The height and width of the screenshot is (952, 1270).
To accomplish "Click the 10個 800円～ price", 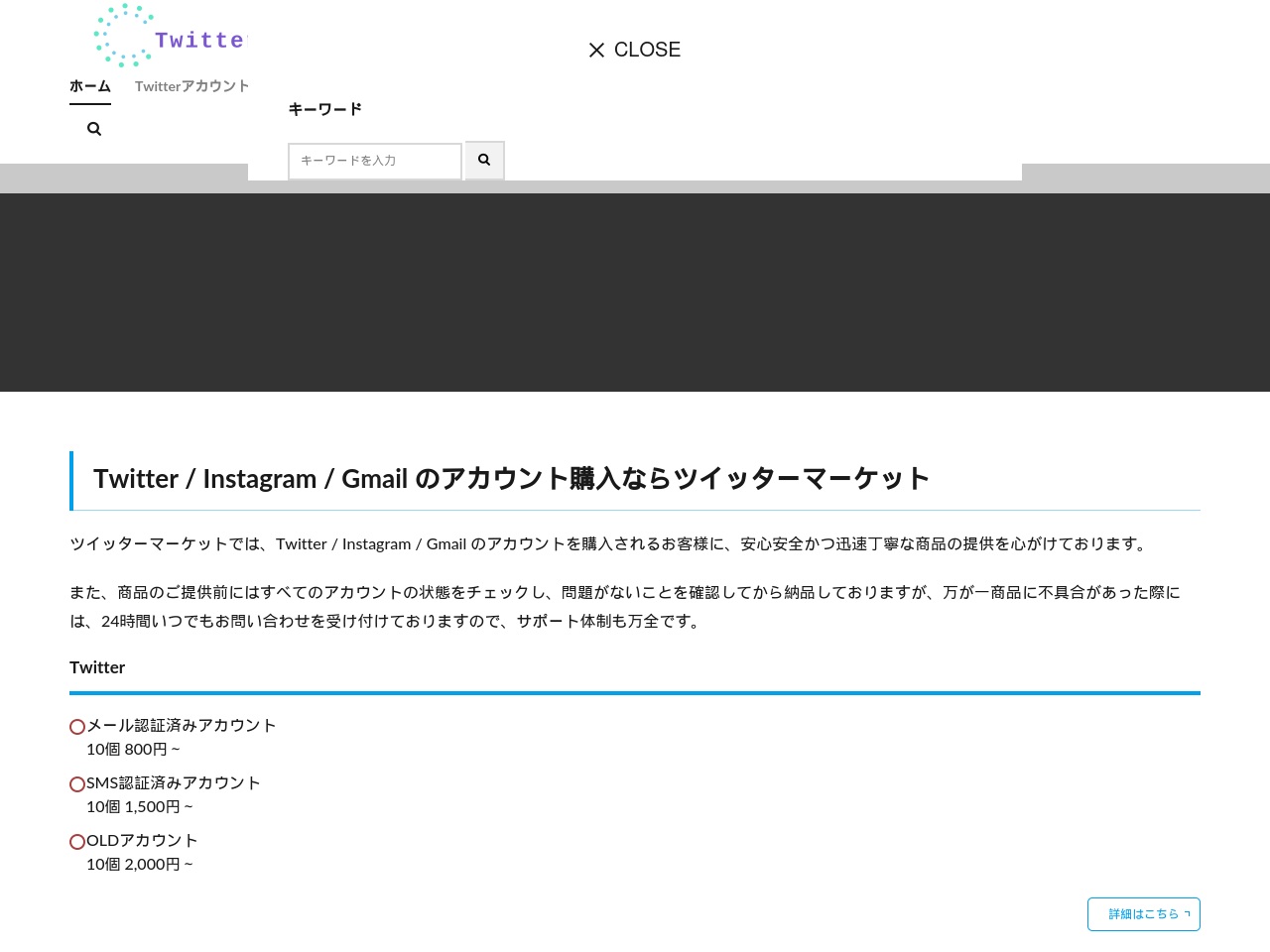I will (x=133, y=750).
